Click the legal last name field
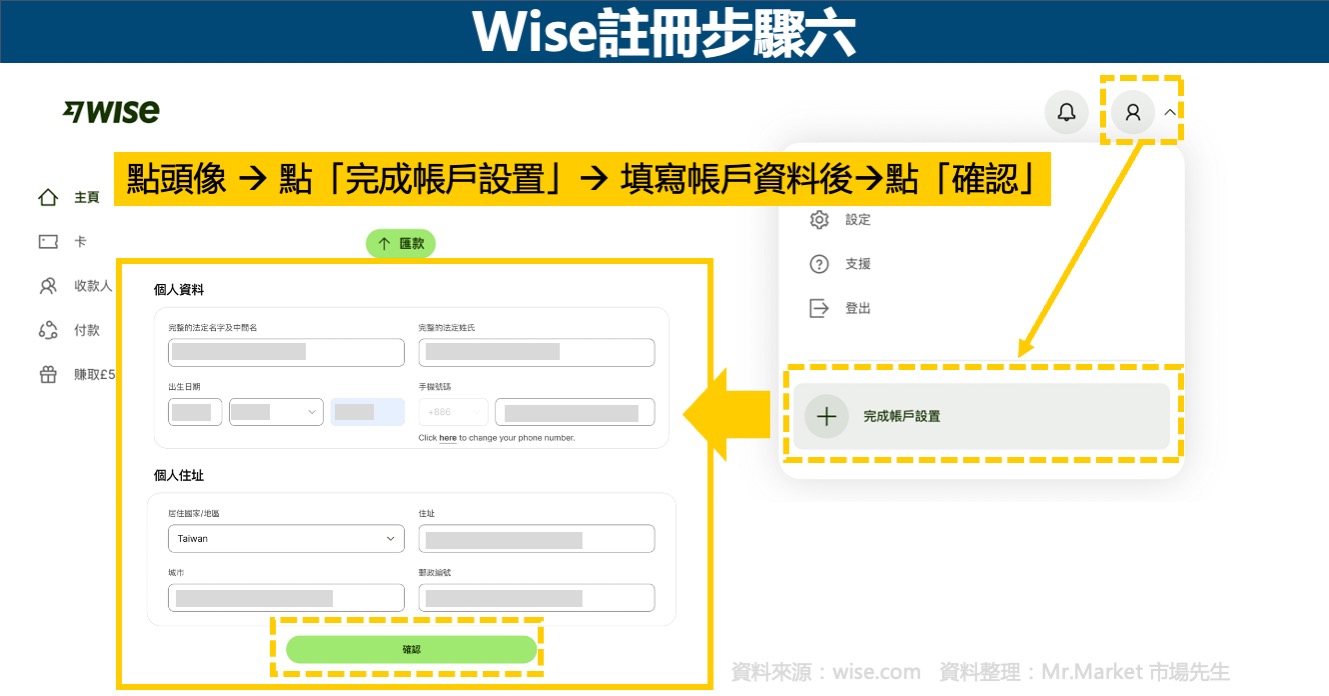The image size is (1329, 696). [536, 352]
